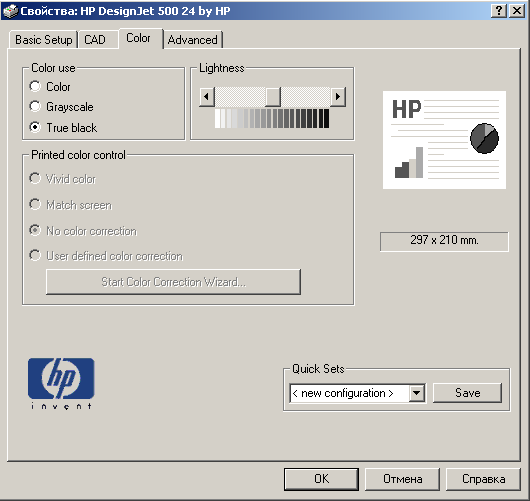Click the Отмена cancel button
530x501 pixels.
click(x=402, y=479)
